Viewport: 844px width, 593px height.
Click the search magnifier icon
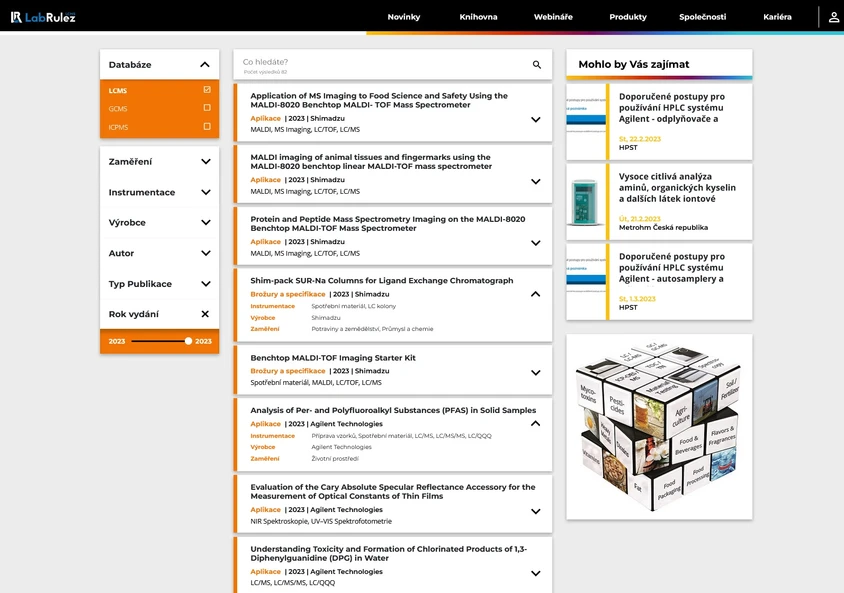tap(537, 65)
